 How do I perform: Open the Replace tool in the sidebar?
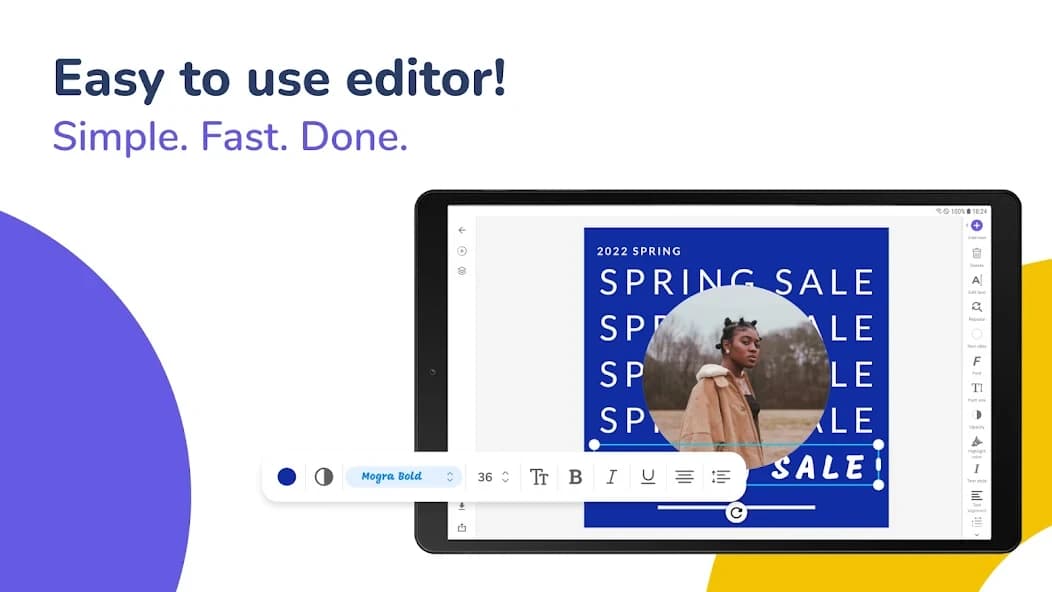pos(976,307)
